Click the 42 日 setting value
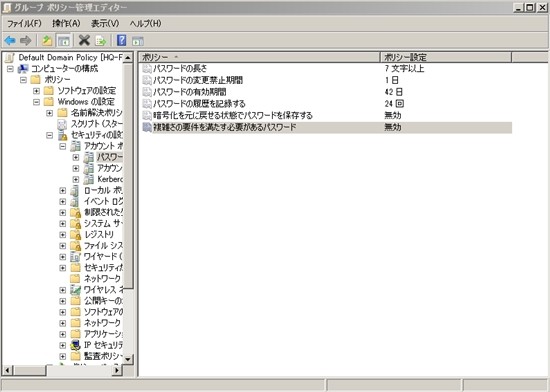Image resolution: width=550 pixels, height=392 pixels. pos(393,92)
